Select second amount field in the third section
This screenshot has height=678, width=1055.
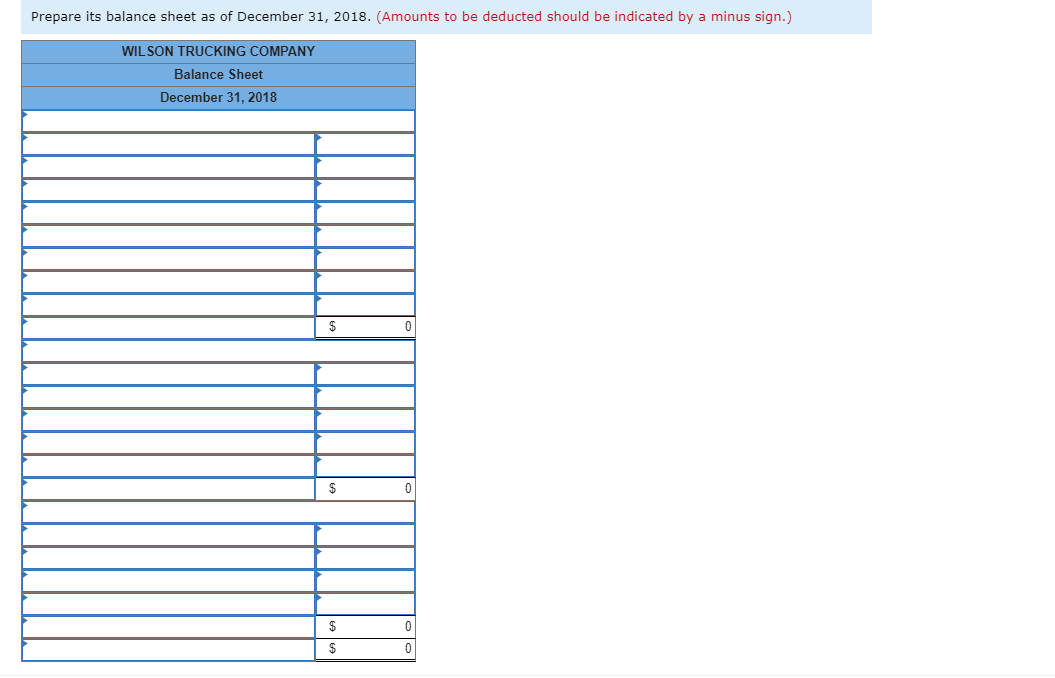[x=365, y=558]
